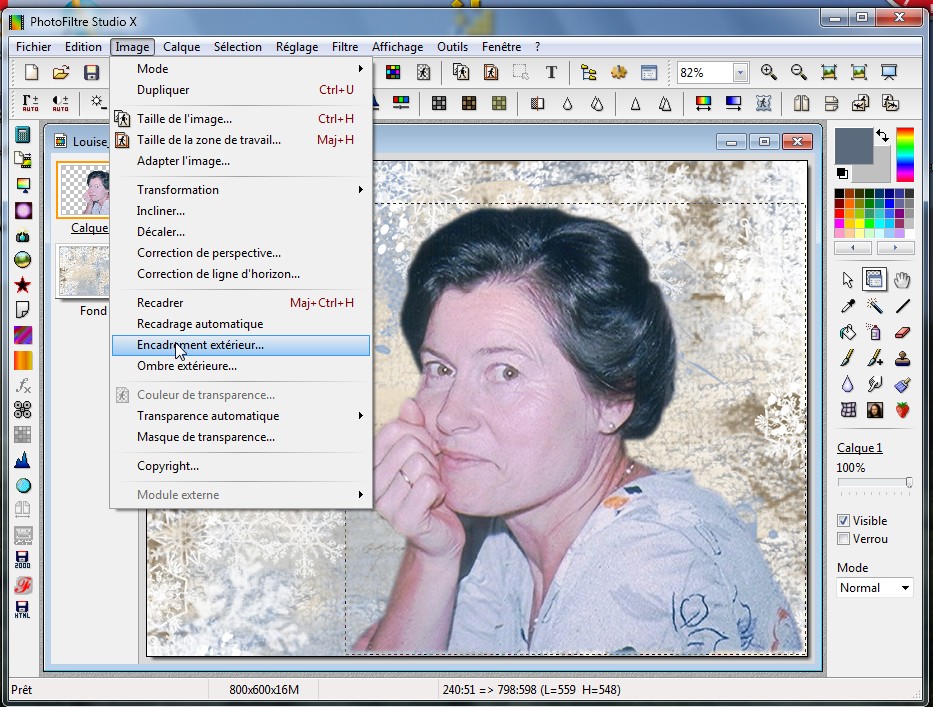This screenshot has height=707, width=933.
Task: Click the calculator icon in left sidebar
Action: pos(23,134)
